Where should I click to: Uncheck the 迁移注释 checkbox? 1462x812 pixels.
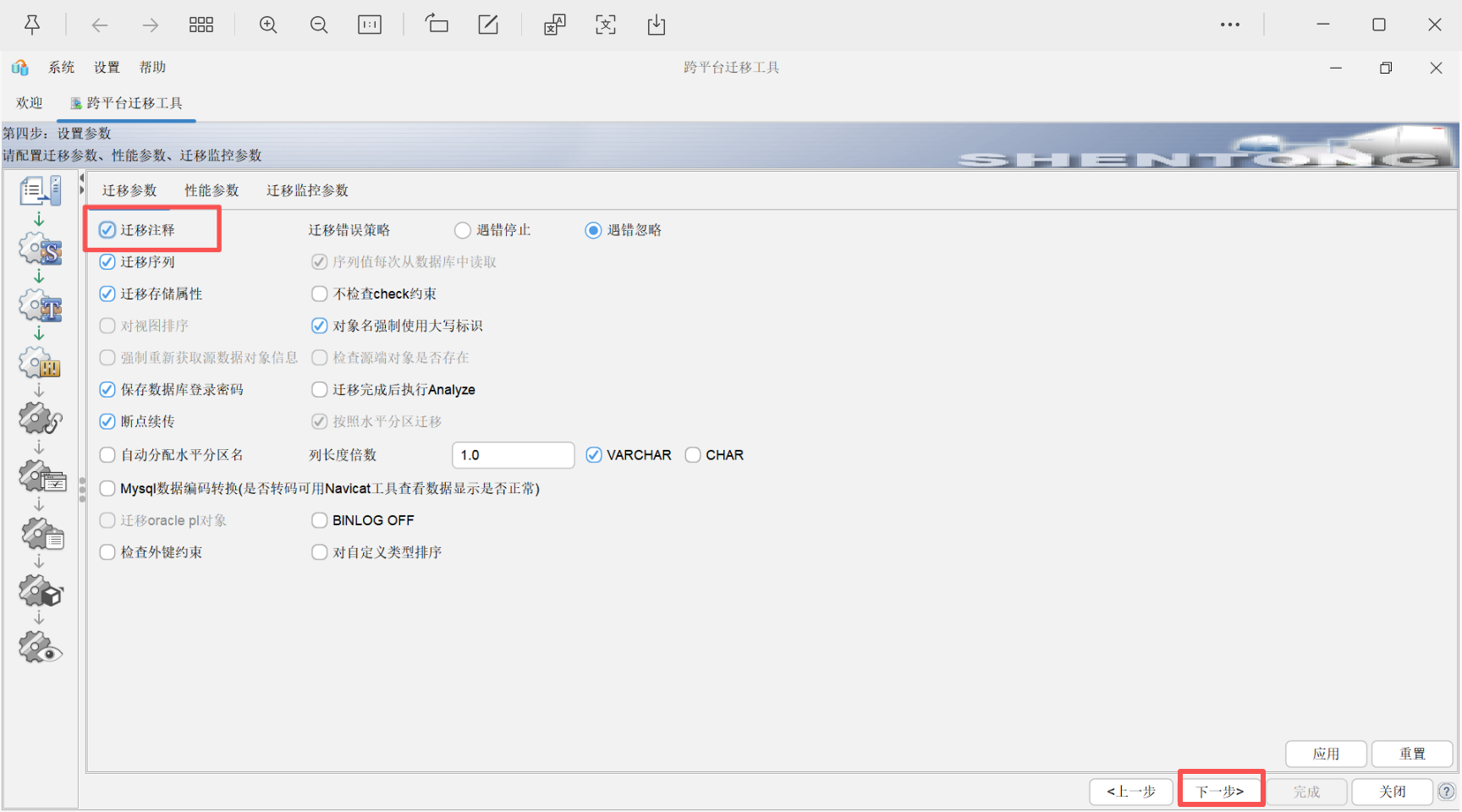pyautogui.click(x=107, y=230)
